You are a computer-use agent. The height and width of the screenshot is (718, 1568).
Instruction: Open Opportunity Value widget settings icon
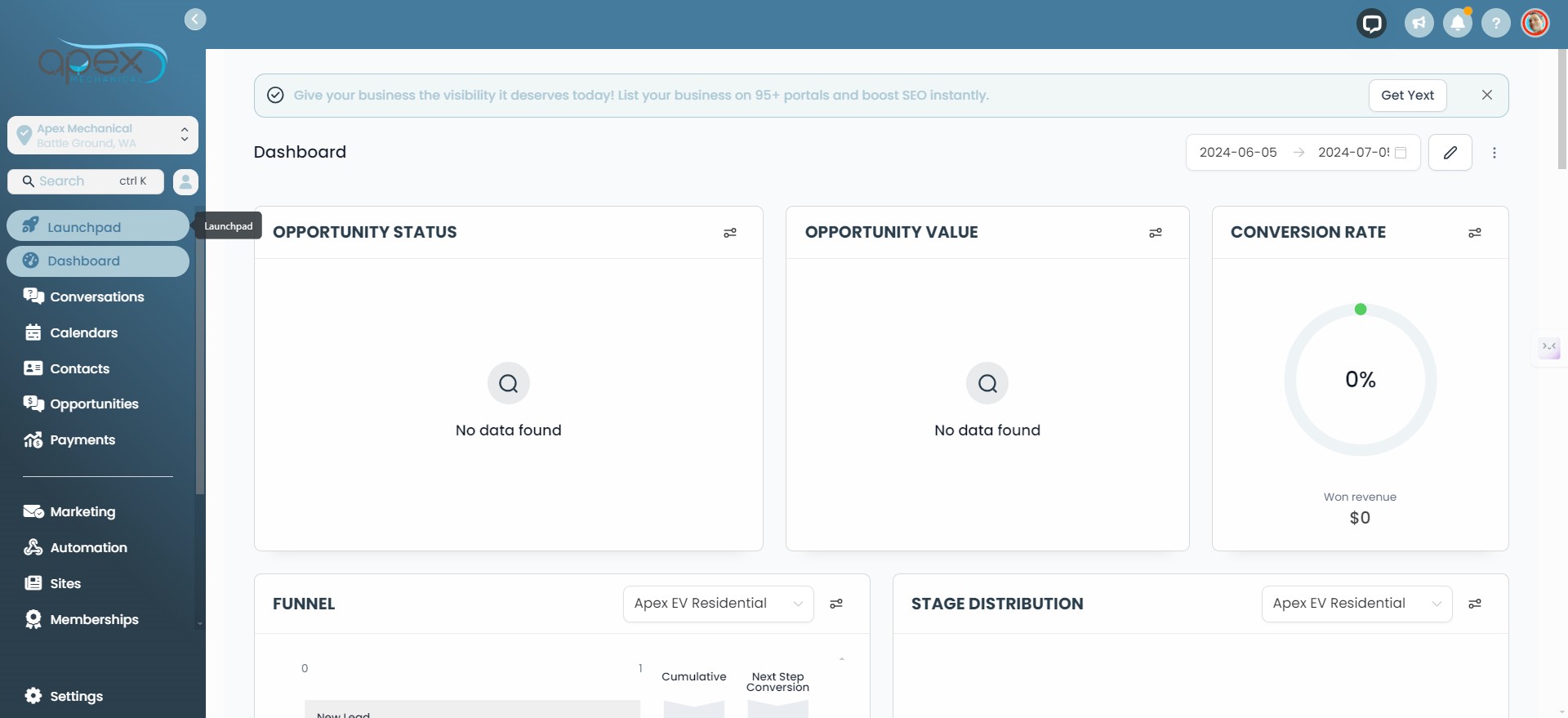1156,233
